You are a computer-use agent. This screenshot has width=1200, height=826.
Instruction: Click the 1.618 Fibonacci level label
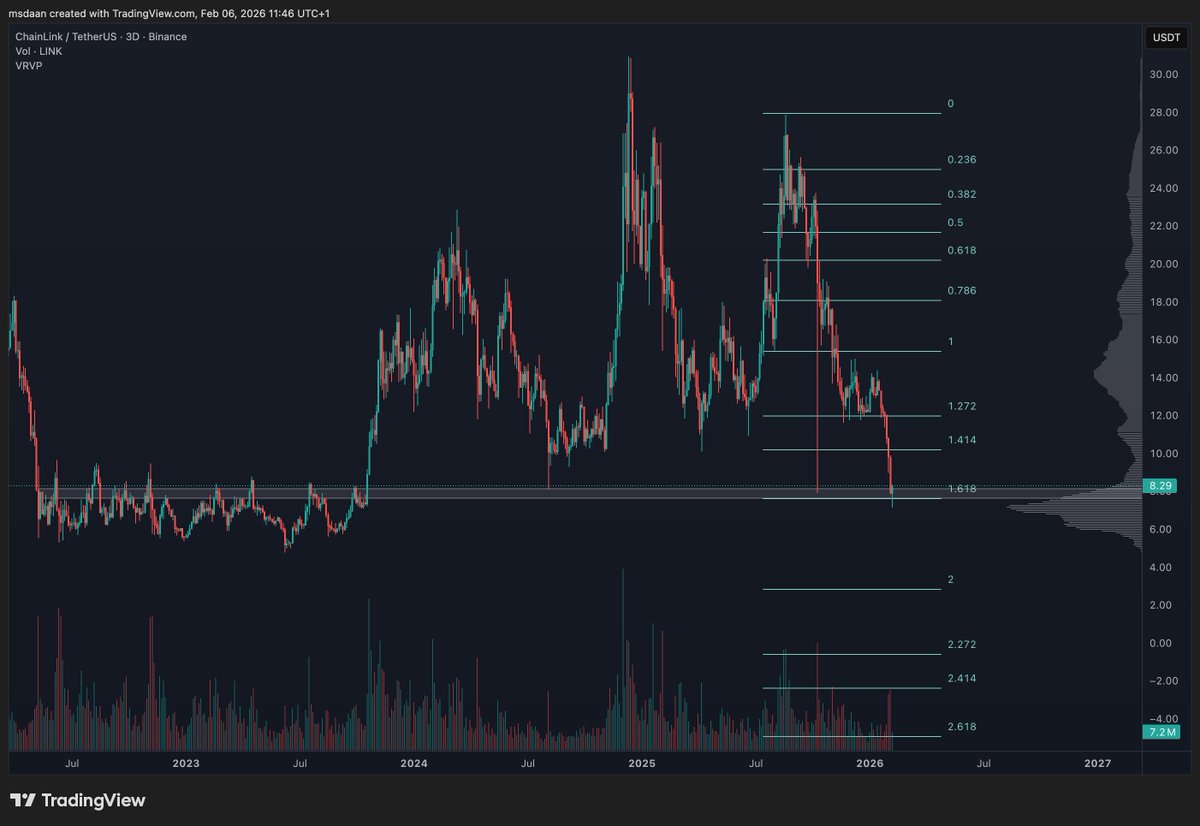961,489
